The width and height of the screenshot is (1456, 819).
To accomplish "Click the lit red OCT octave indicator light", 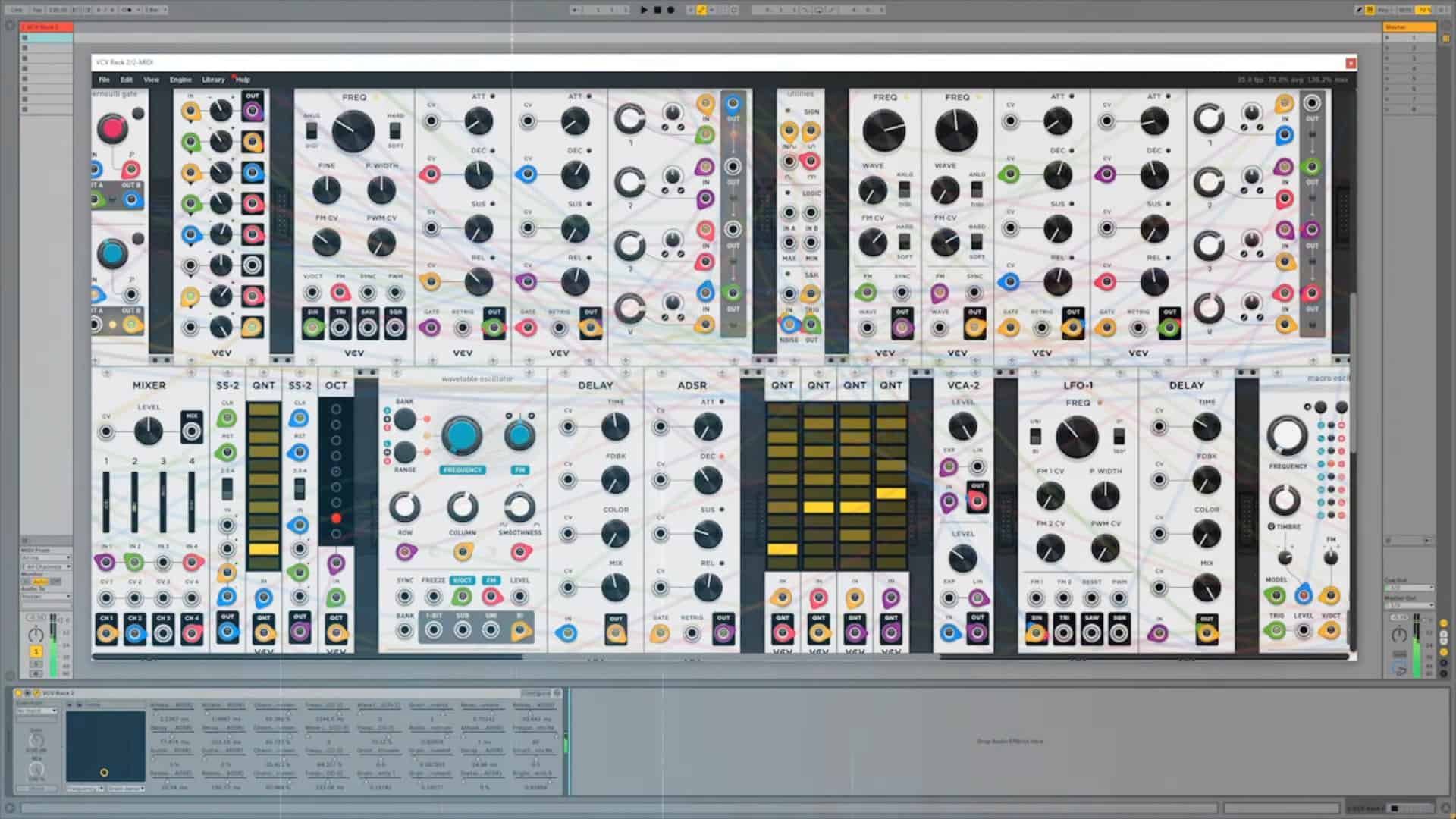I will pyautogui.click(x=336, y=518).
